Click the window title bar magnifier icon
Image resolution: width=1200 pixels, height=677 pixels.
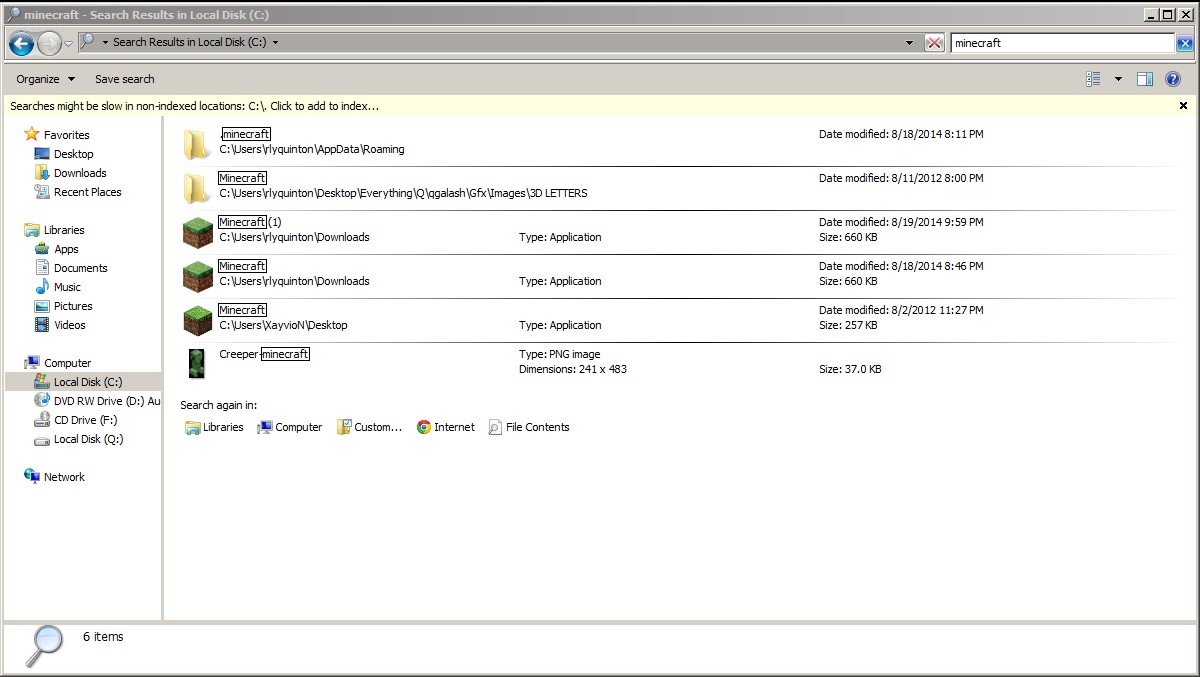coord(12,14)
